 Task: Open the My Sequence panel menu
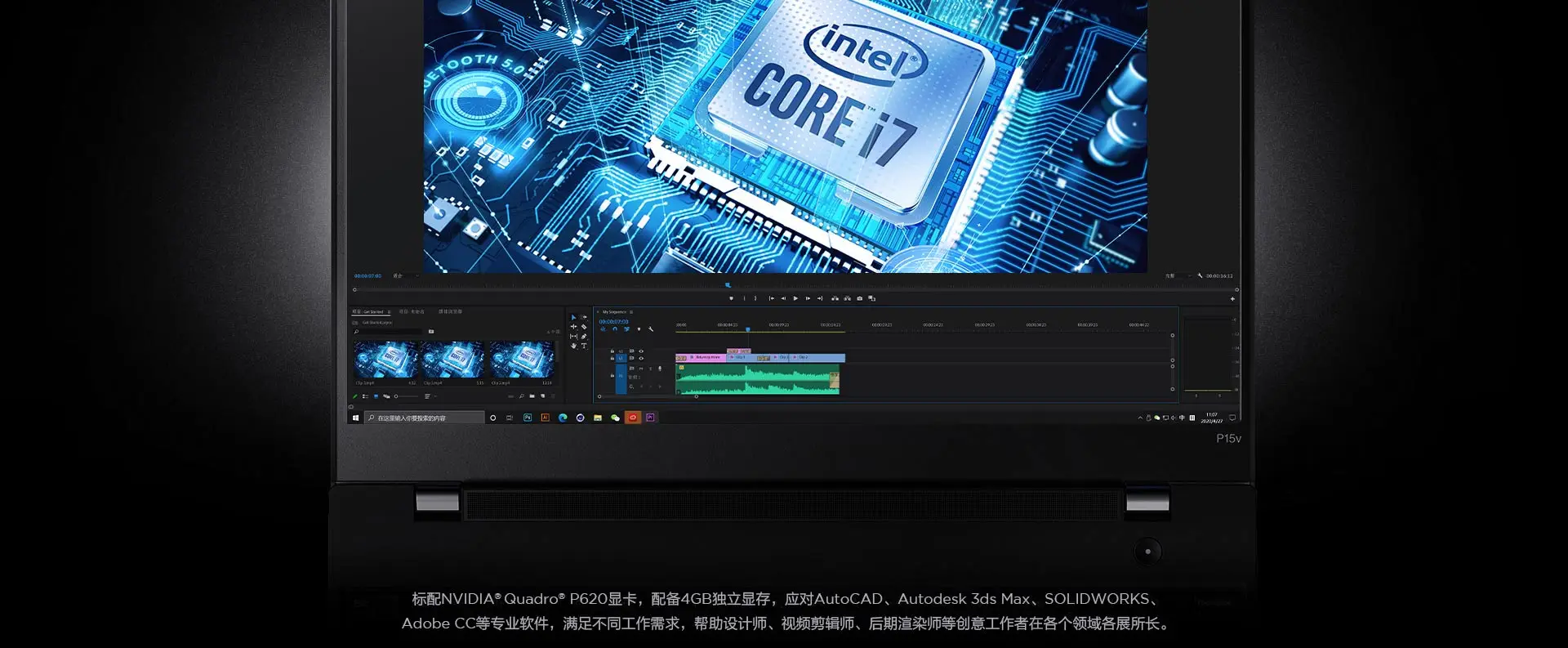631,312
